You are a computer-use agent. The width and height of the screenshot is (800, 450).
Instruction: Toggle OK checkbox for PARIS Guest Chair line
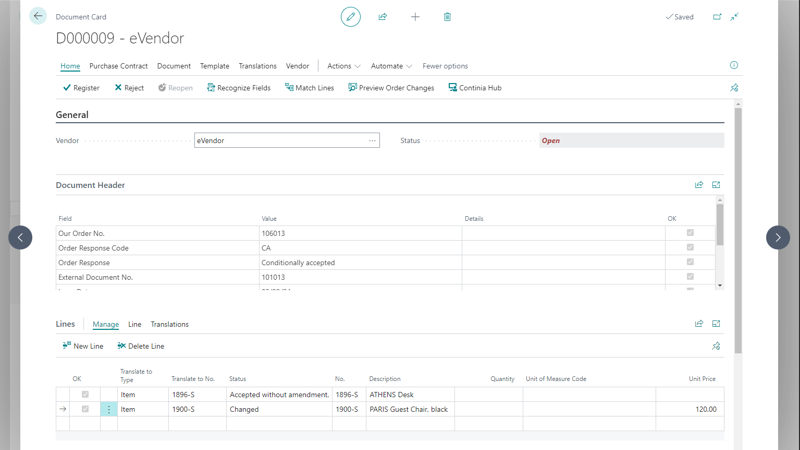(85, 409)
